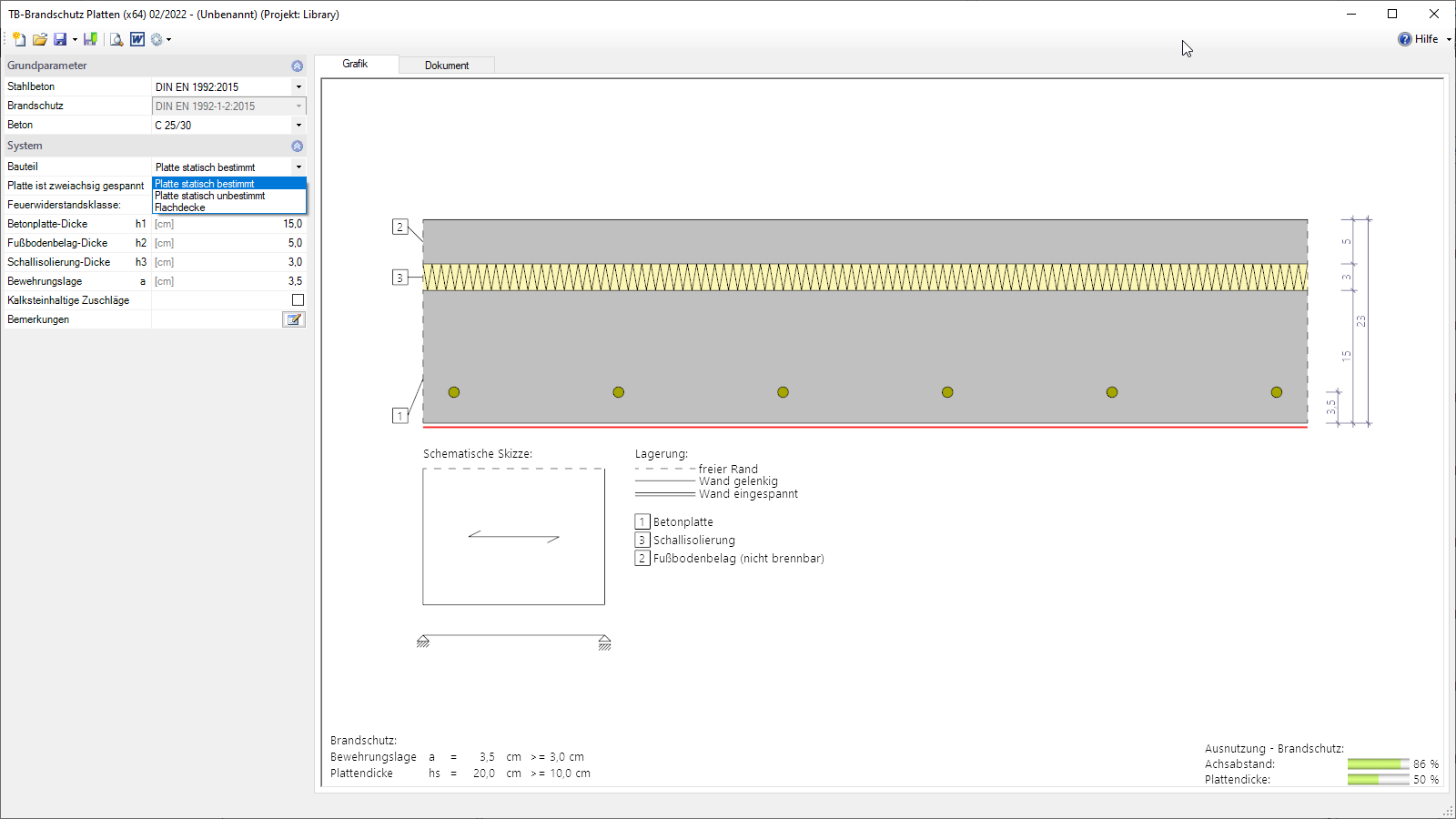Screen dimensions: 1456x819
Task: Click label marker 2 in drawing
Action: [399, 227]
